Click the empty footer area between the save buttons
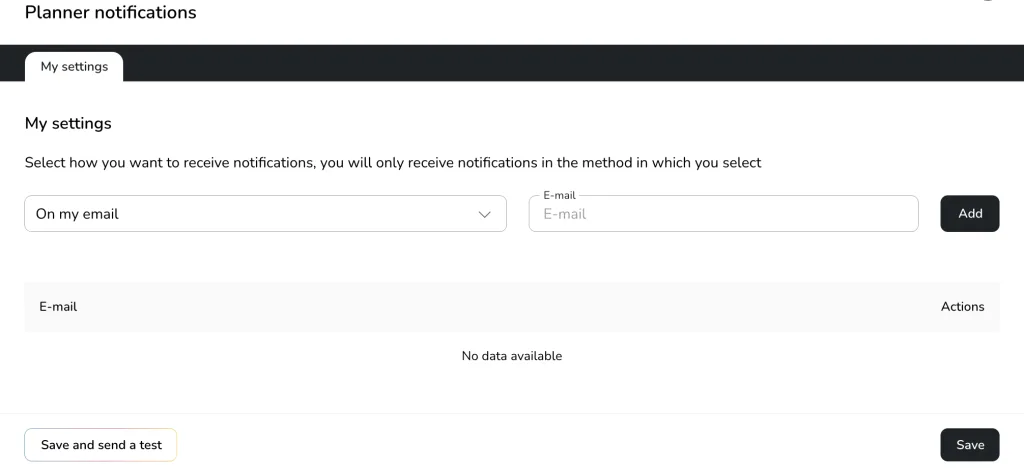 pos(560,445)
